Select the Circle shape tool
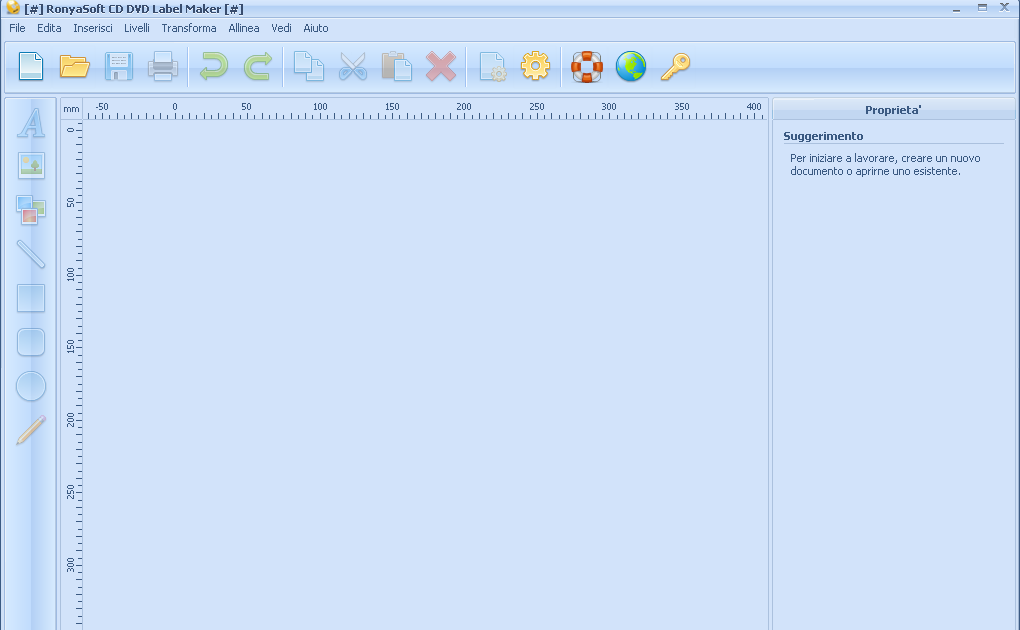This screenshot has height=630, width=1020. pos(31,386)
